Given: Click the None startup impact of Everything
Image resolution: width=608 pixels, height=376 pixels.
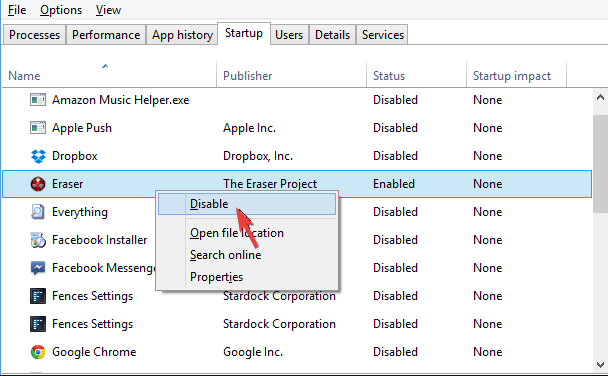Looking at the screenshot, I should point(488,212).
